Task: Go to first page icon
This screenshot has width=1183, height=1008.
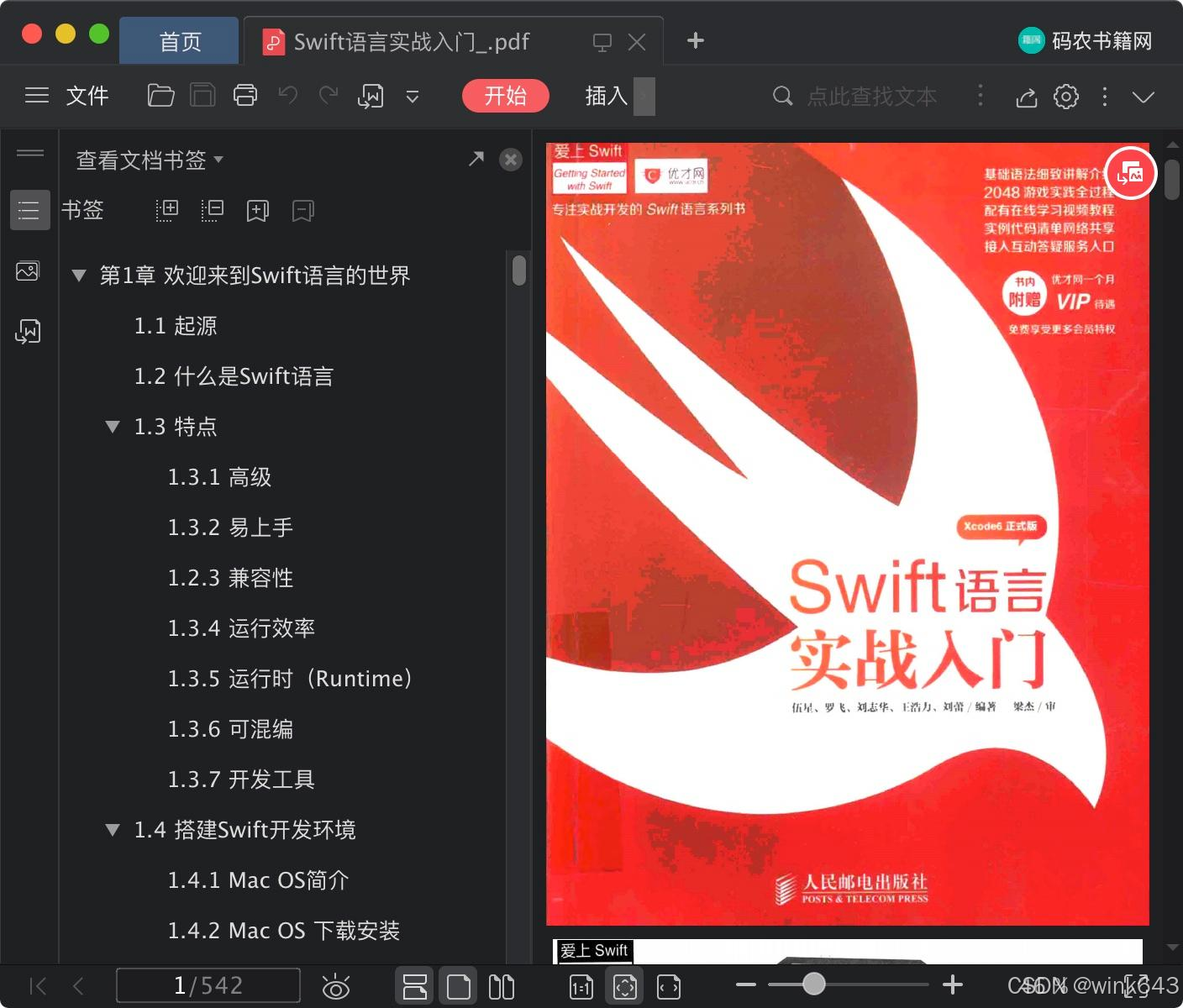Action: point(38,985)
